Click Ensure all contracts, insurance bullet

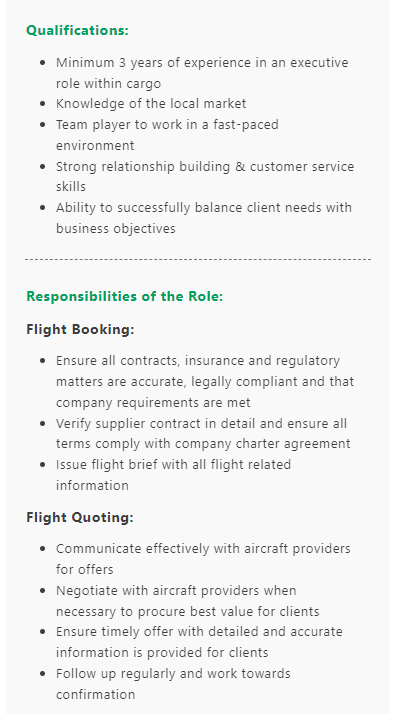pos(205,382)
